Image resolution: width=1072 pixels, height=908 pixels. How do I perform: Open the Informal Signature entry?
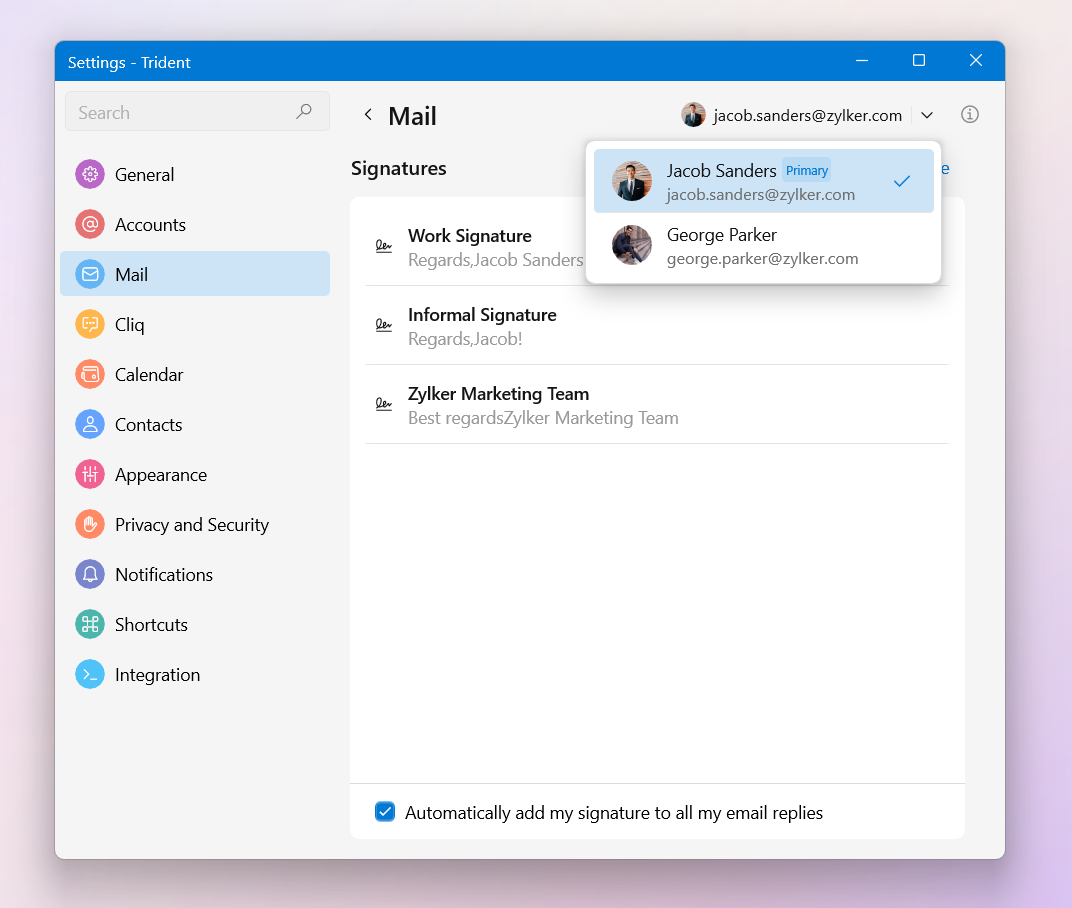656,325
